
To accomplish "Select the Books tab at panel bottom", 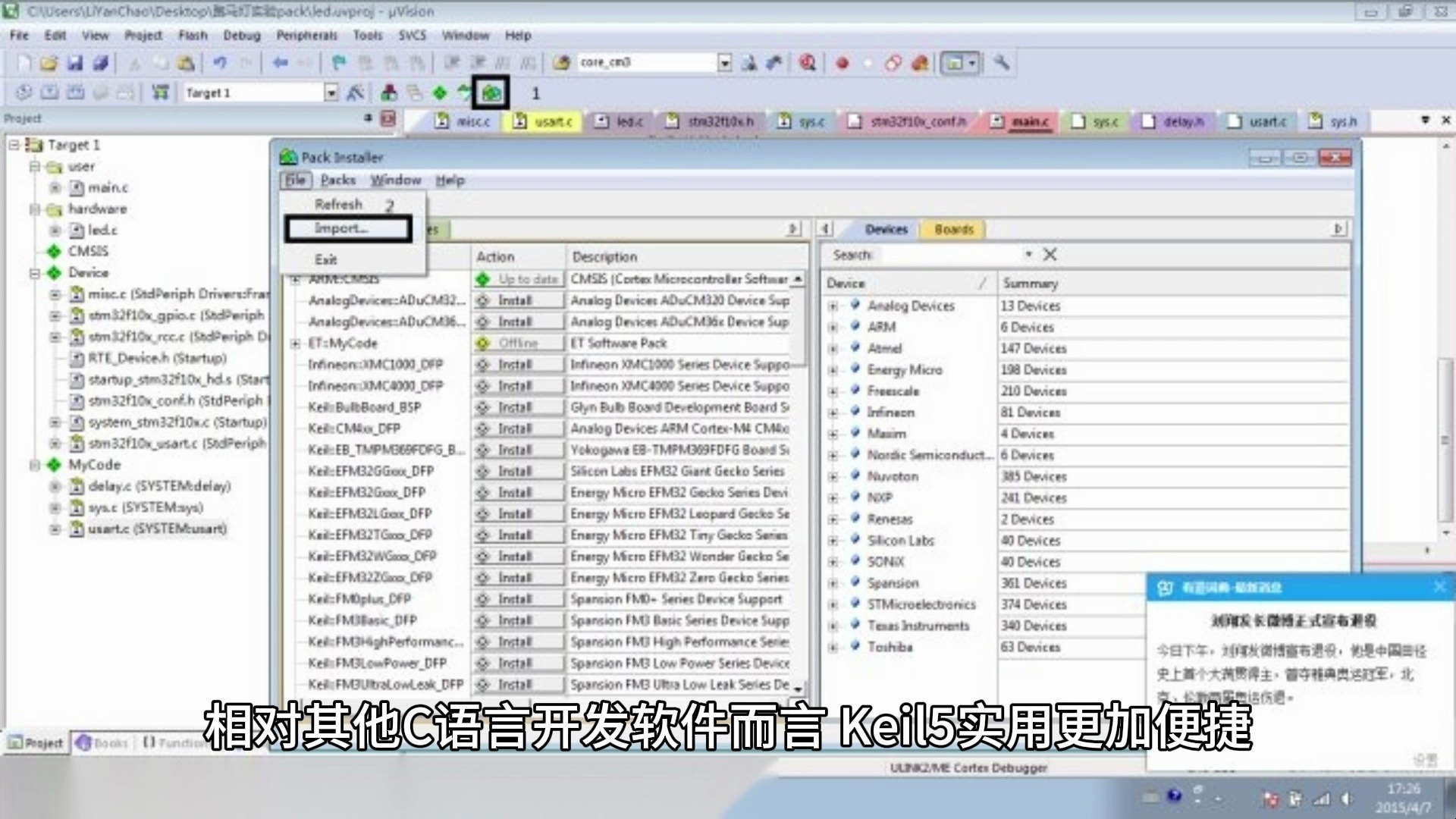I will tap(102, 743).
